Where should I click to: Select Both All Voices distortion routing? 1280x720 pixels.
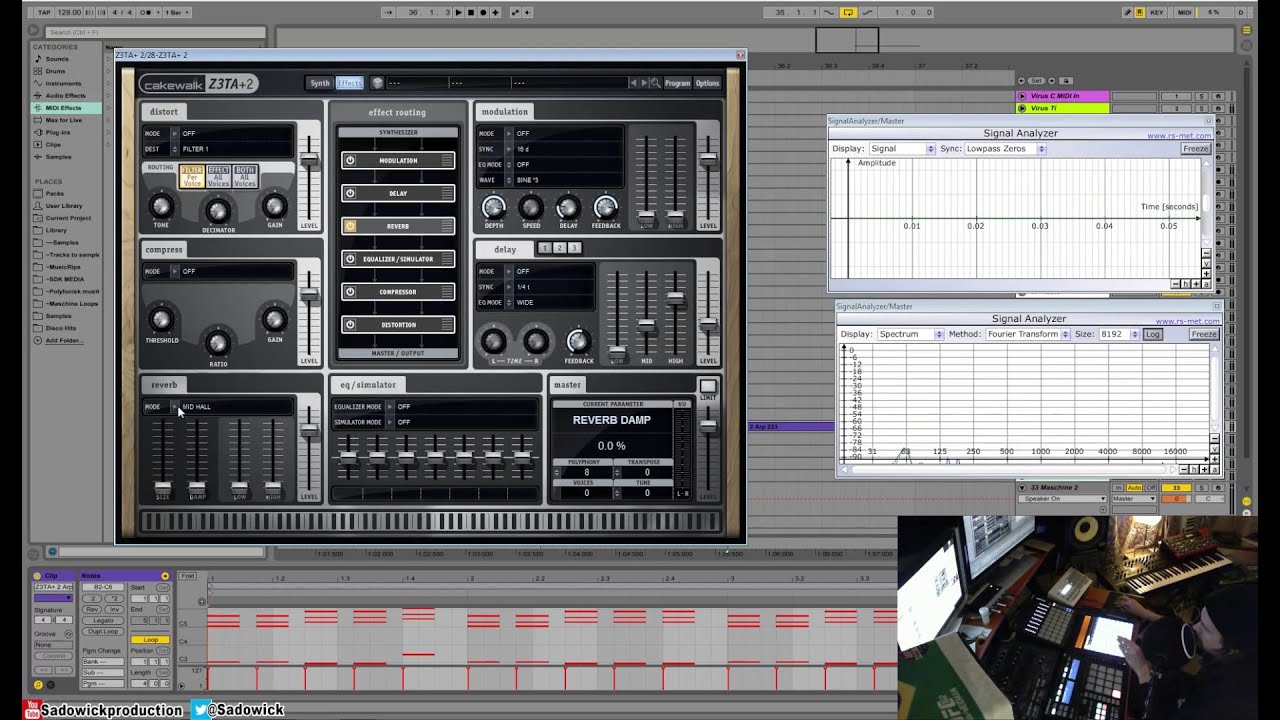(245, 177)
